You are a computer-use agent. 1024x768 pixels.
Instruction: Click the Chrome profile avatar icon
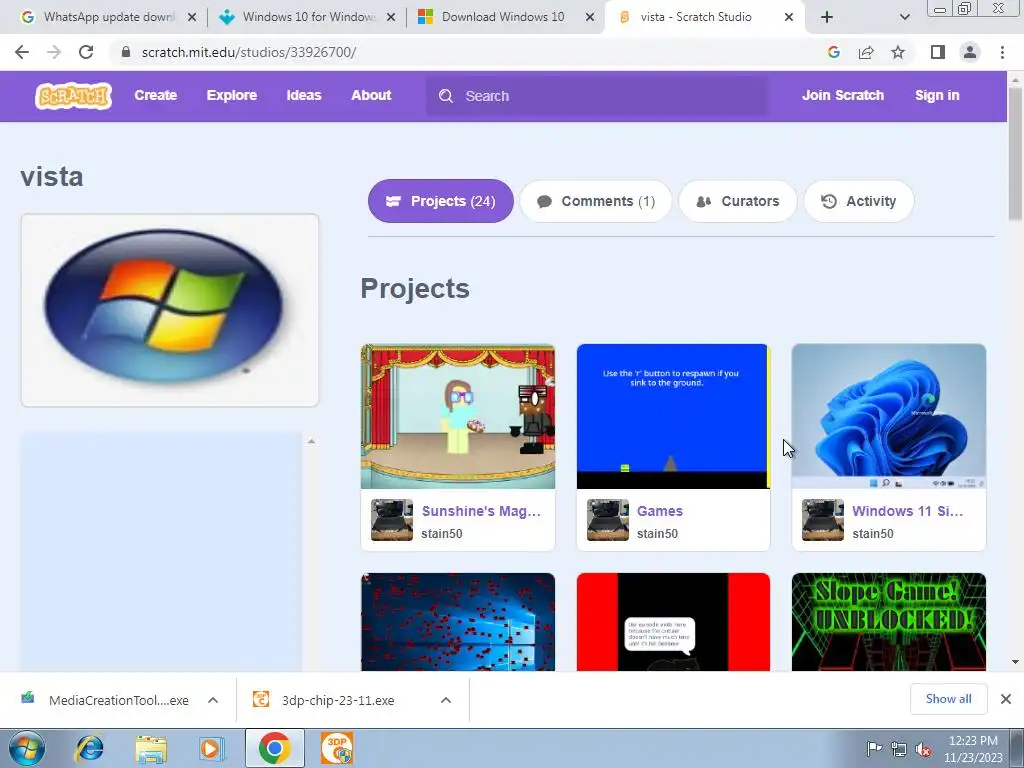970,52
